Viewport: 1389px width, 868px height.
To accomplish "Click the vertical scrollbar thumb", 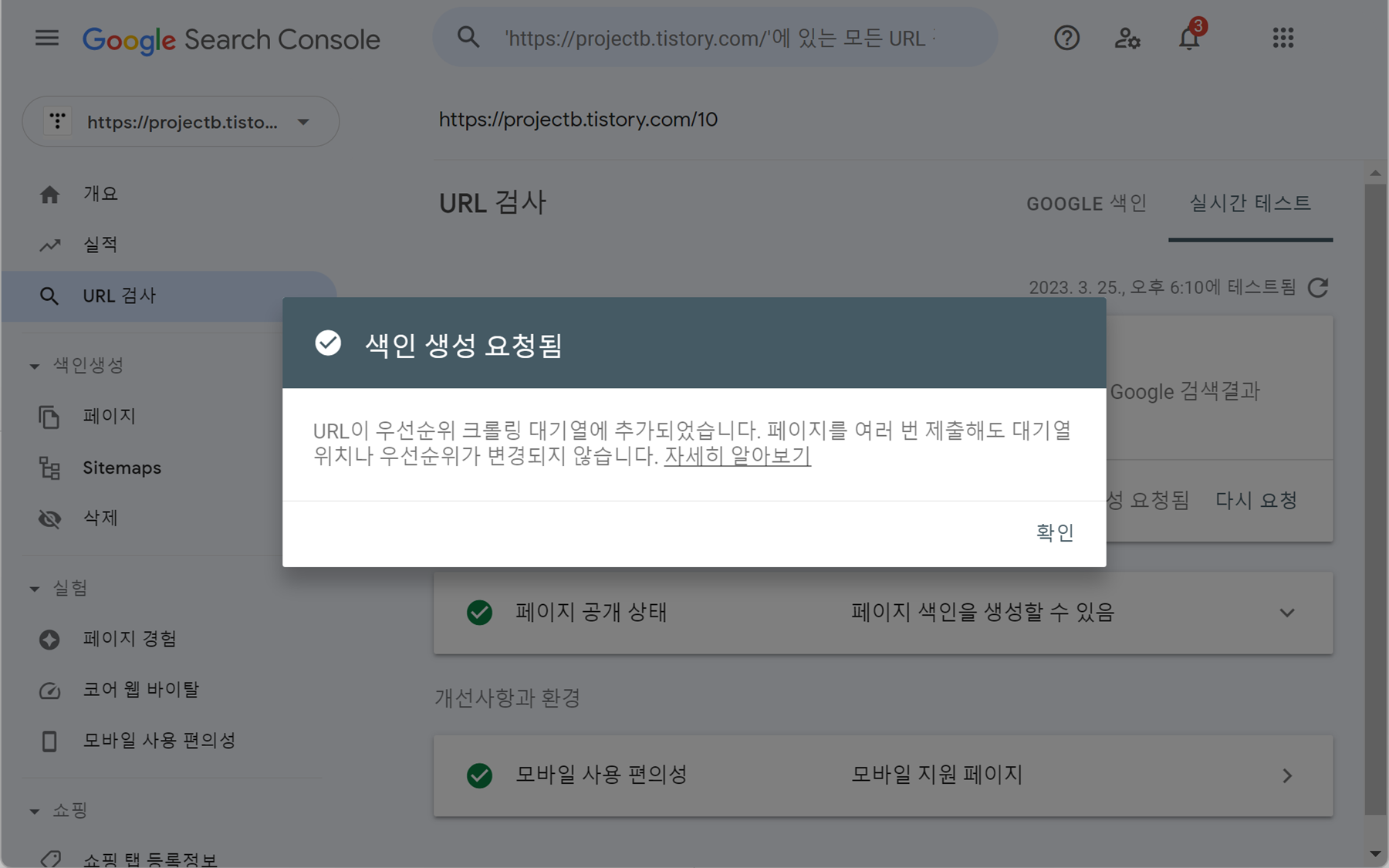I will pos(1374,498).
